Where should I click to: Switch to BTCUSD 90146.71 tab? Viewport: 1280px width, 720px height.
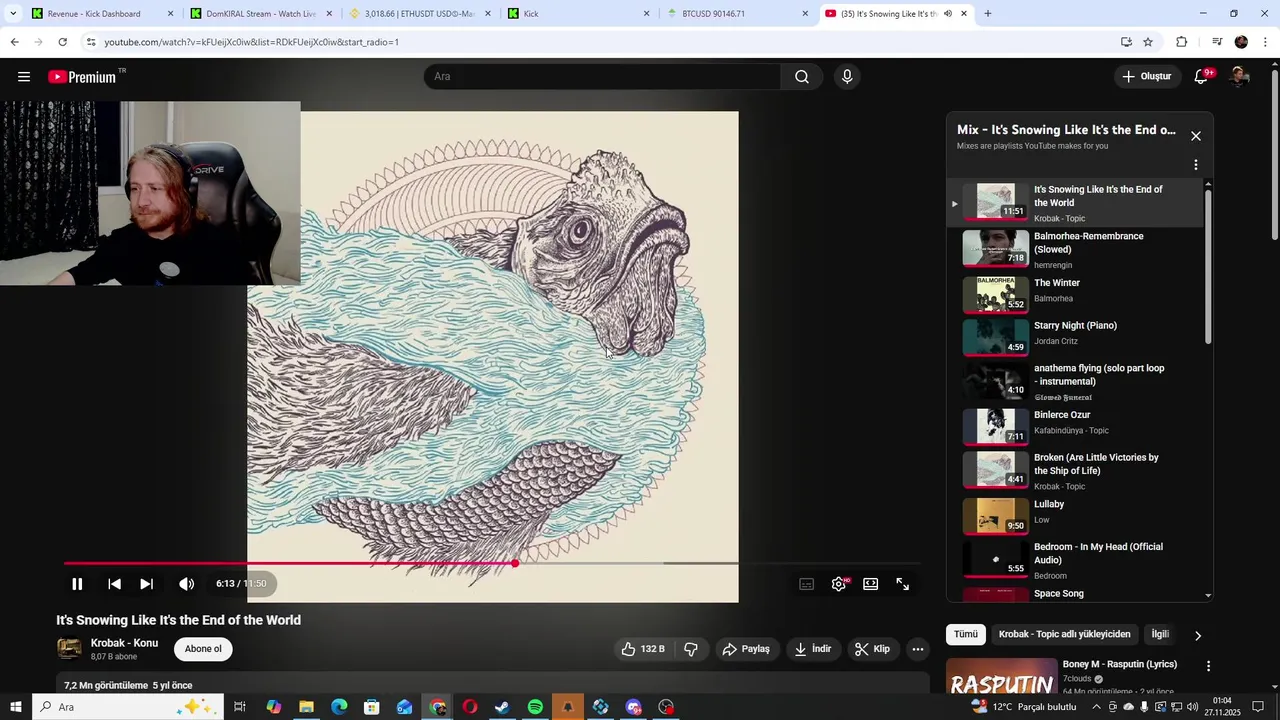click(738, 14)
